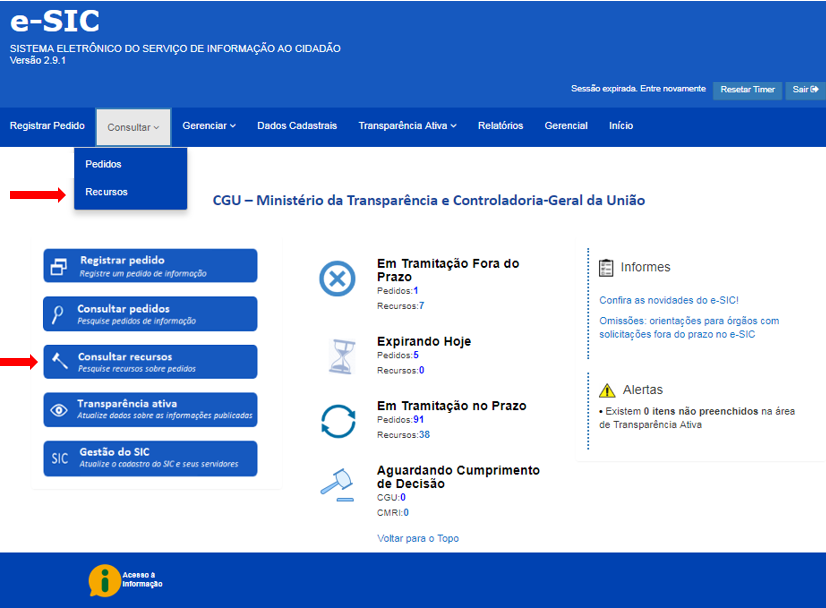Open the Gestão do SIC button

click(150, 458)
